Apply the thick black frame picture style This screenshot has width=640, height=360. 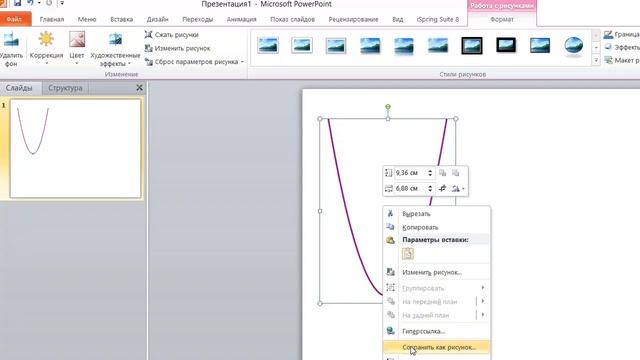tap(472, 45)
